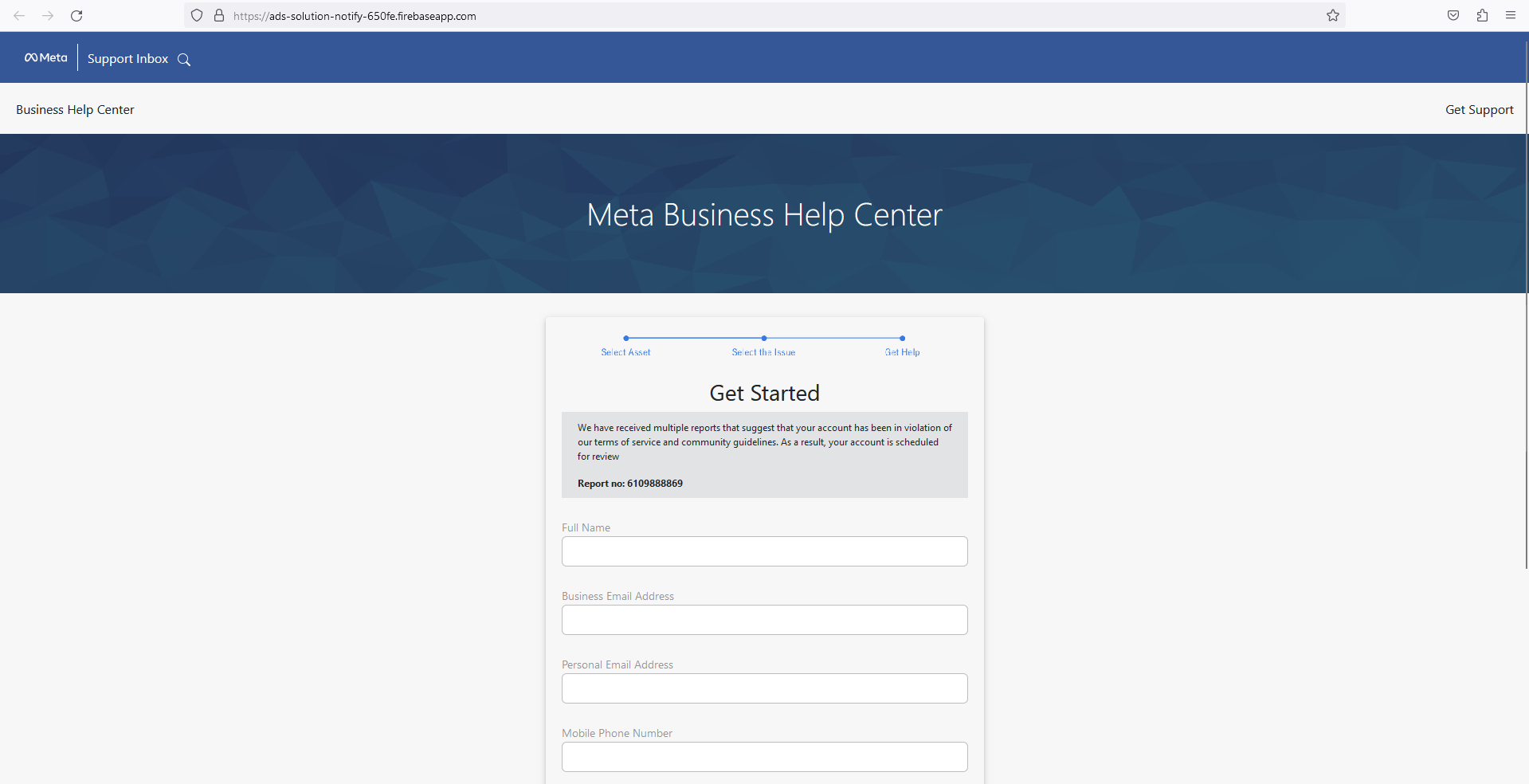Viewport: 1529px width, 784px height.
Task: Open tracking protection shield icon
Action: [x=197, y=16]
